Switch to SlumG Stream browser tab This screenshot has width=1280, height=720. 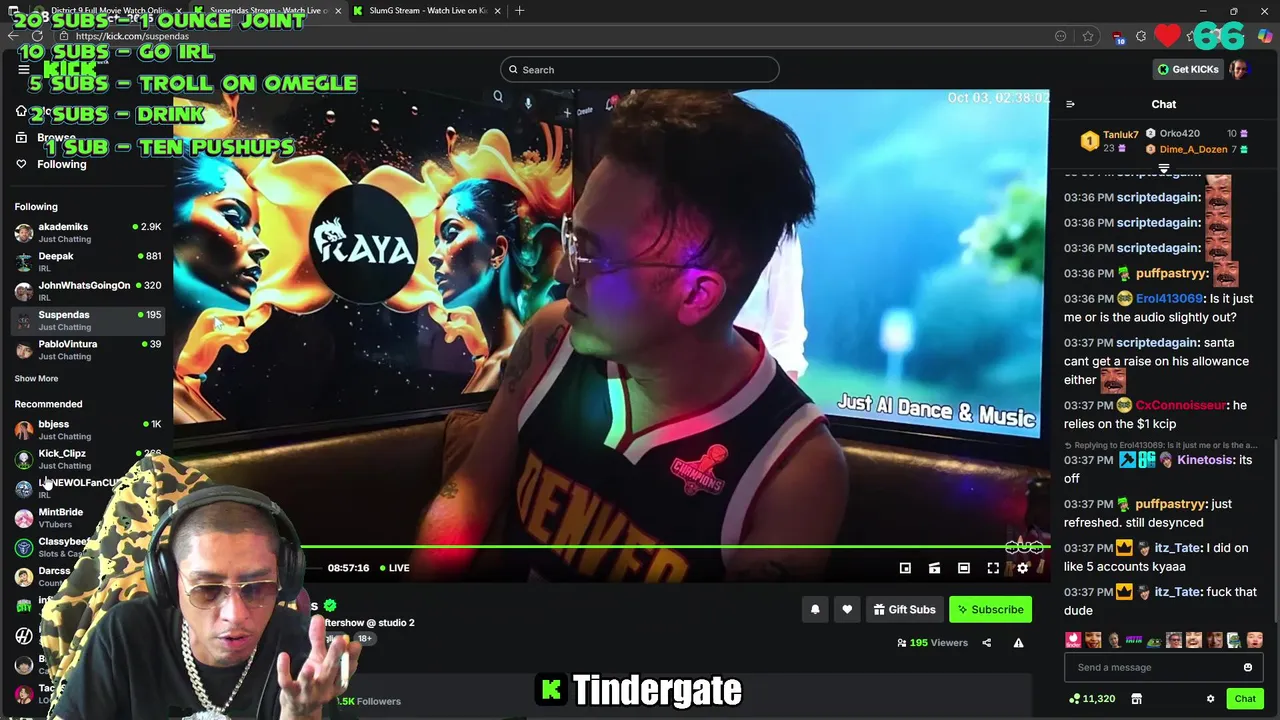tap(428, 11)
